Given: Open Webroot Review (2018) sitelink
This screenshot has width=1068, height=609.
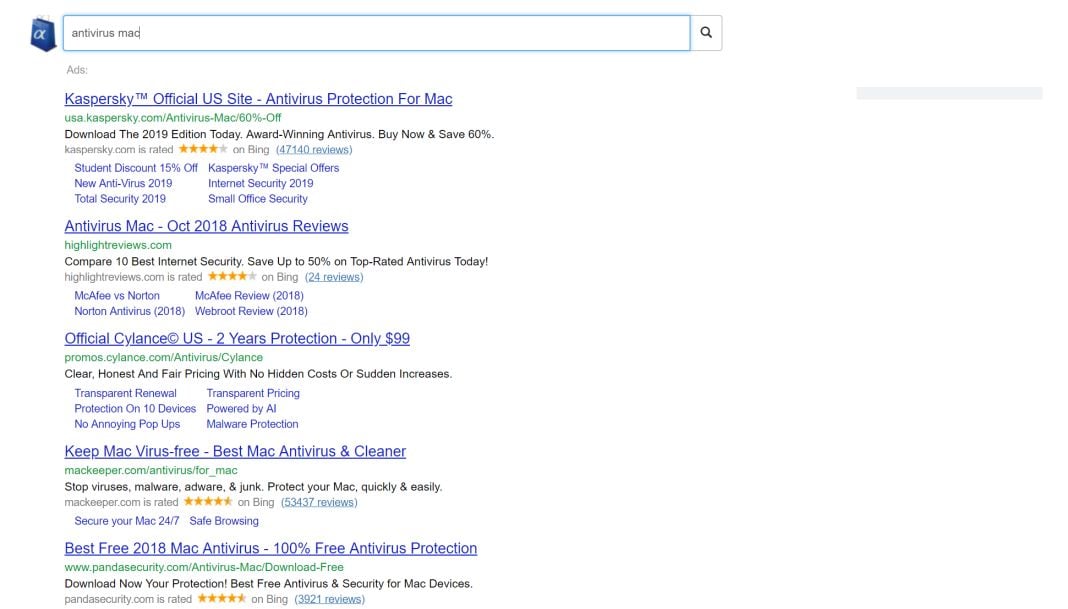Looking at the screenshot, I should point(251,311).
